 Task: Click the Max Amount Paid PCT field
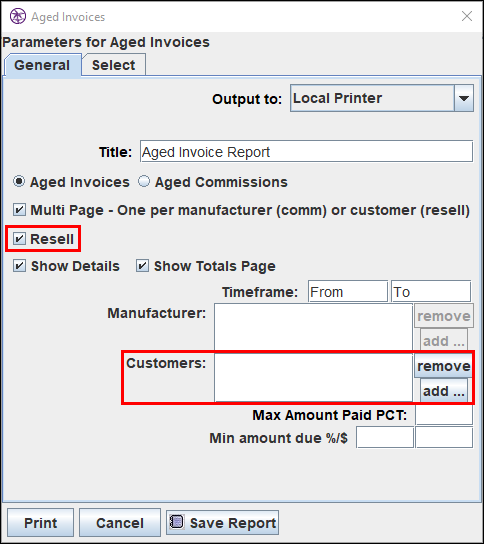point(444,415)
